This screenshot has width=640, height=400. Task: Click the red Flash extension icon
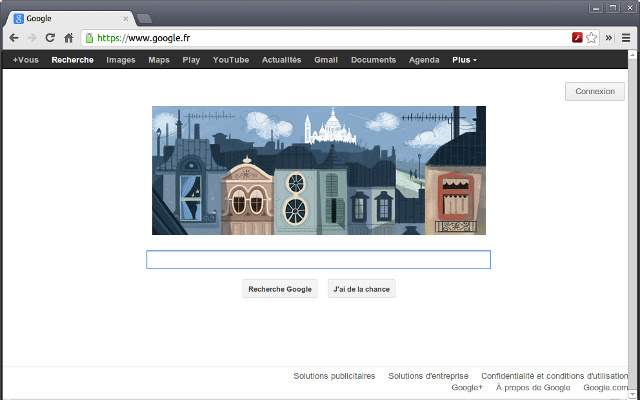[577, 38]
